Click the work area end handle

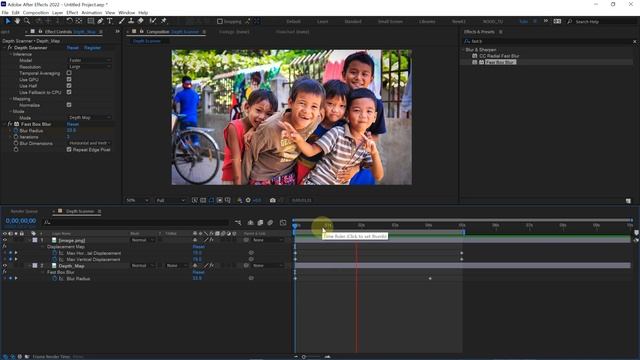click(463, 232)
